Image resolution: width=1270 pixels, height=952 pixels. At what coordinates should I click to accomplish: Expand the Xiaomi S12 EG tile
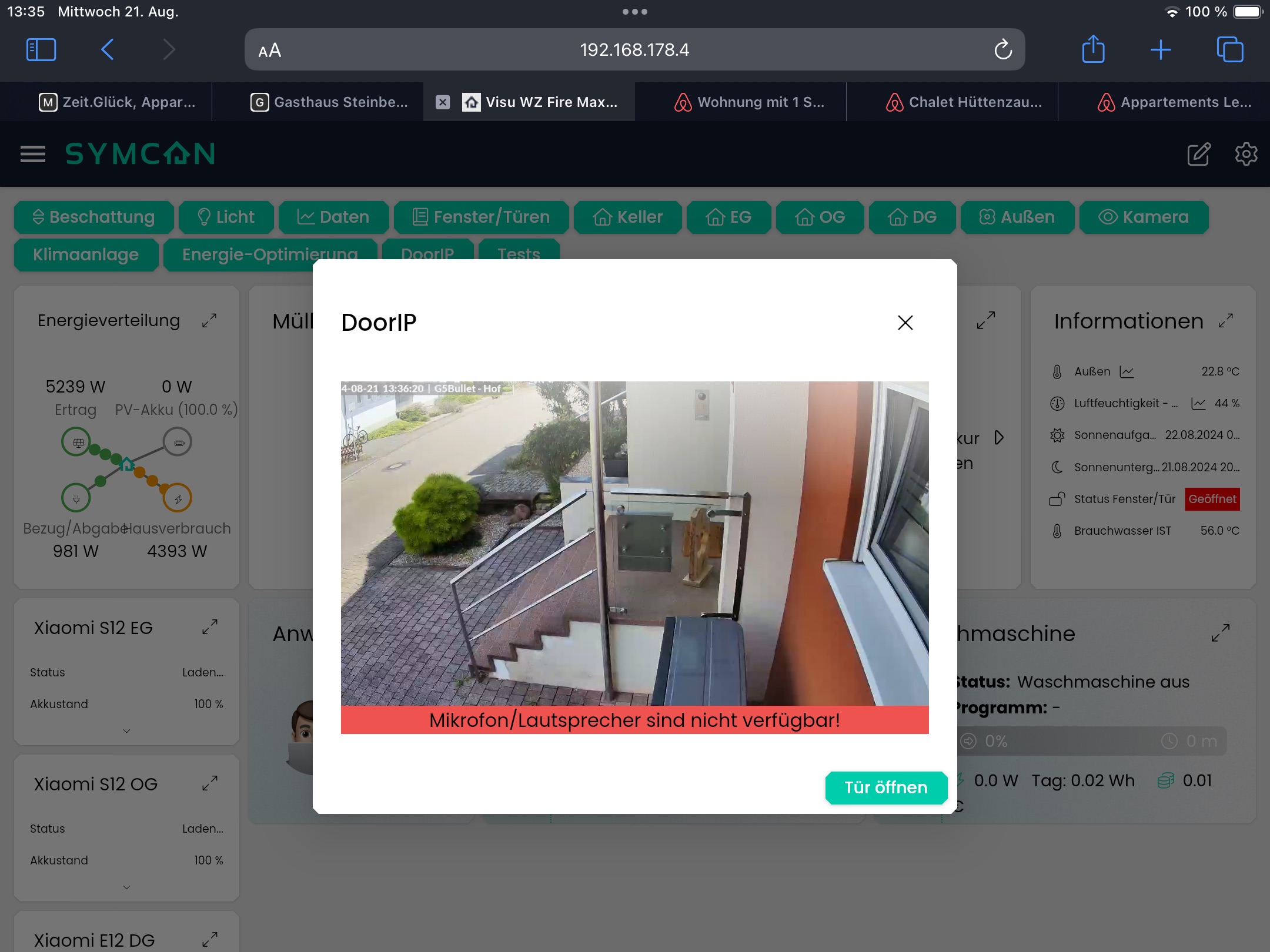click(x=209, y=628)
